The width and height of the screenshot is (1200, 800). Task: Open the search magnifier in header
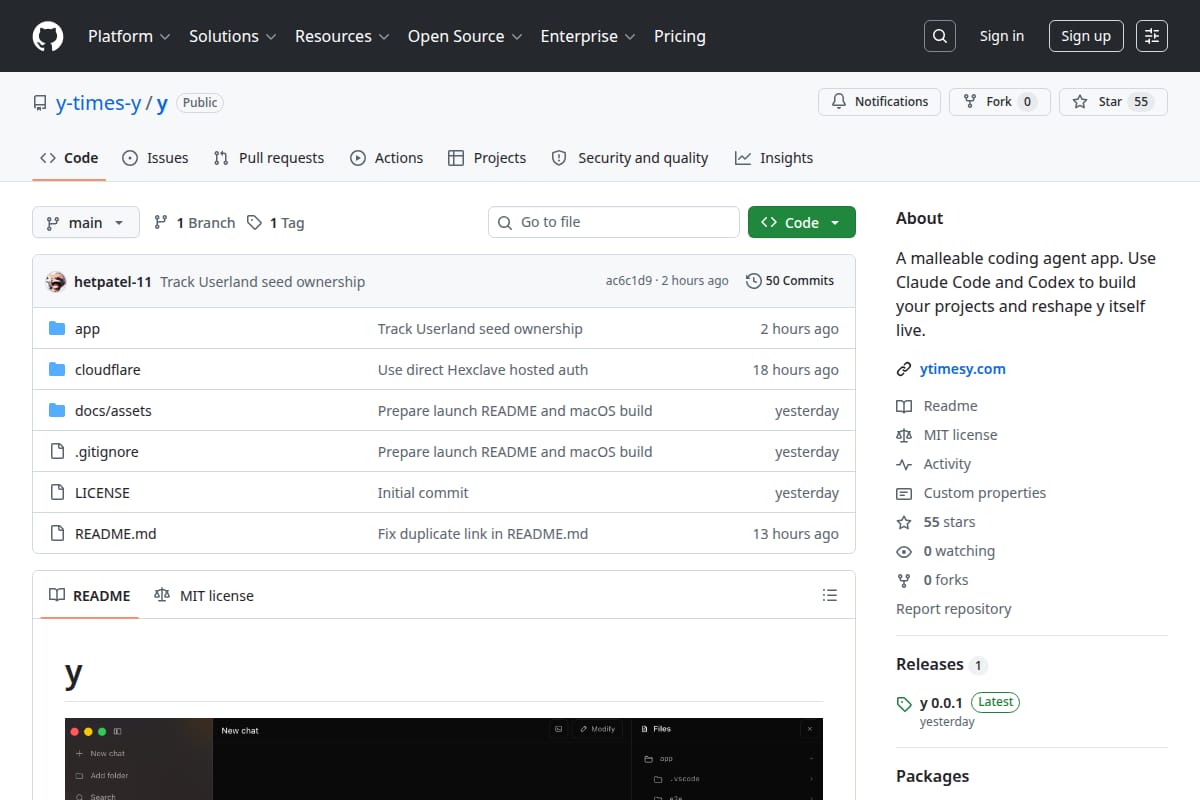point(940,36)
